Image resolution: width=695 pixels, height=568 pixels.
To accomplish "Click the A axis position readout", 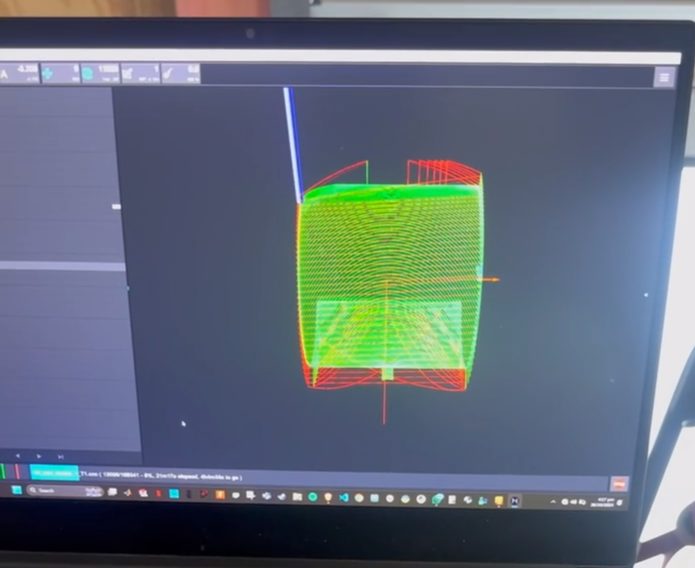I will (20, 73).
